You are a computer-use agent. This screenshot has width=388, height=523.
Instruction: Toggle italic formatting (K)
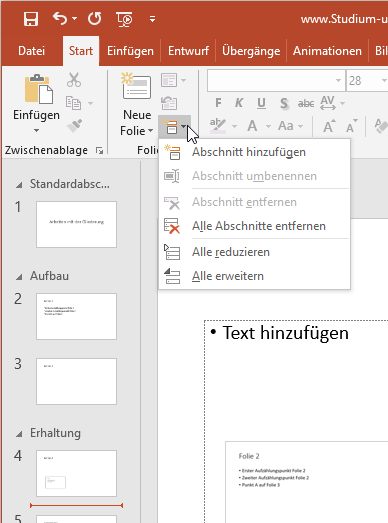coord(239,103)
